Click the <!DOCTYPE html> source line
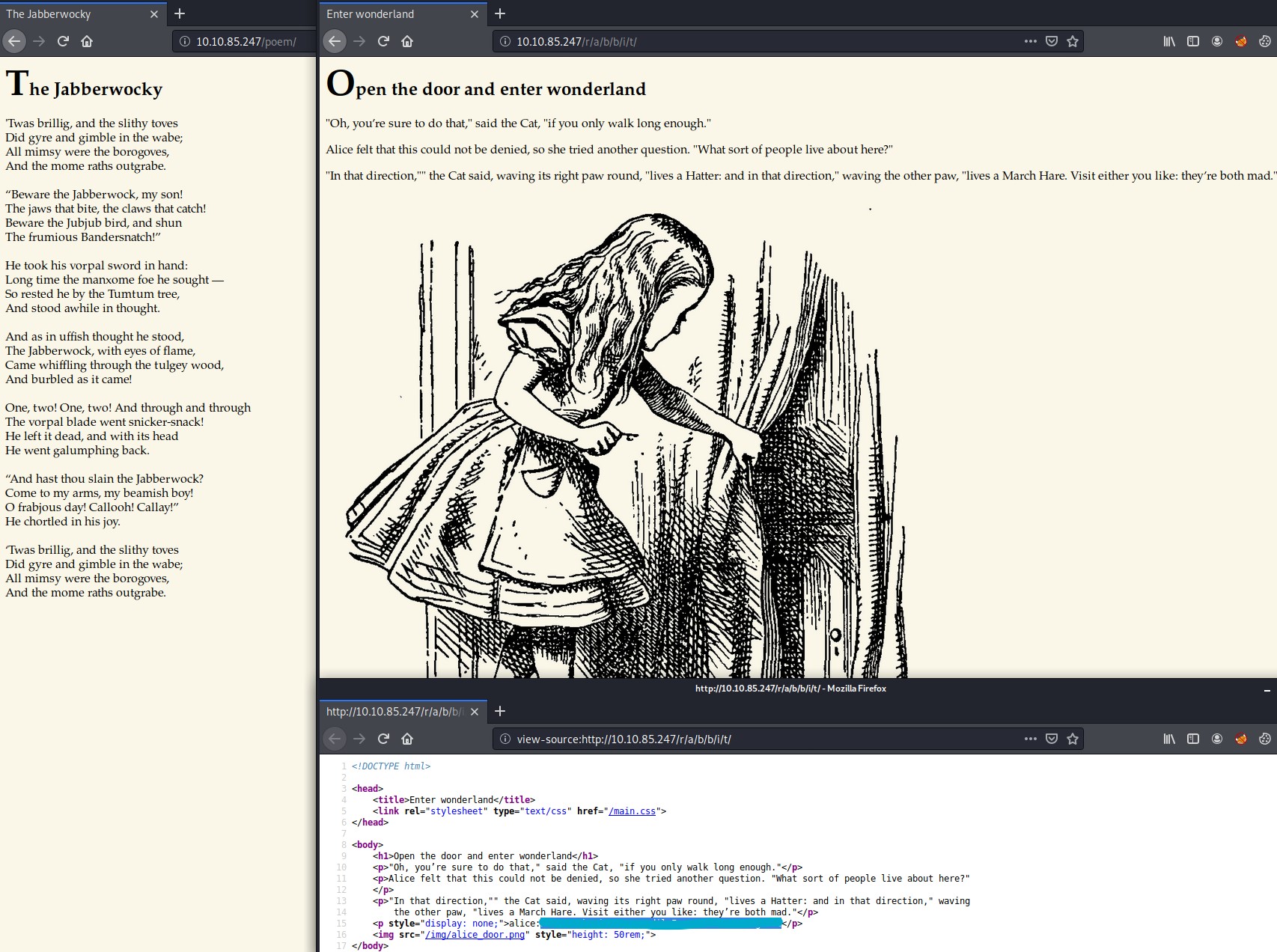 coord(391,766)
